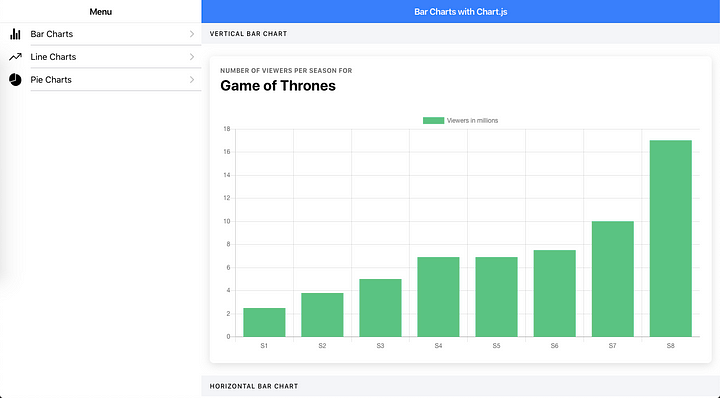This screenshot has width=720, height=398.
Task: Click the S8 bar in the chart
Action: click(670, 238)
